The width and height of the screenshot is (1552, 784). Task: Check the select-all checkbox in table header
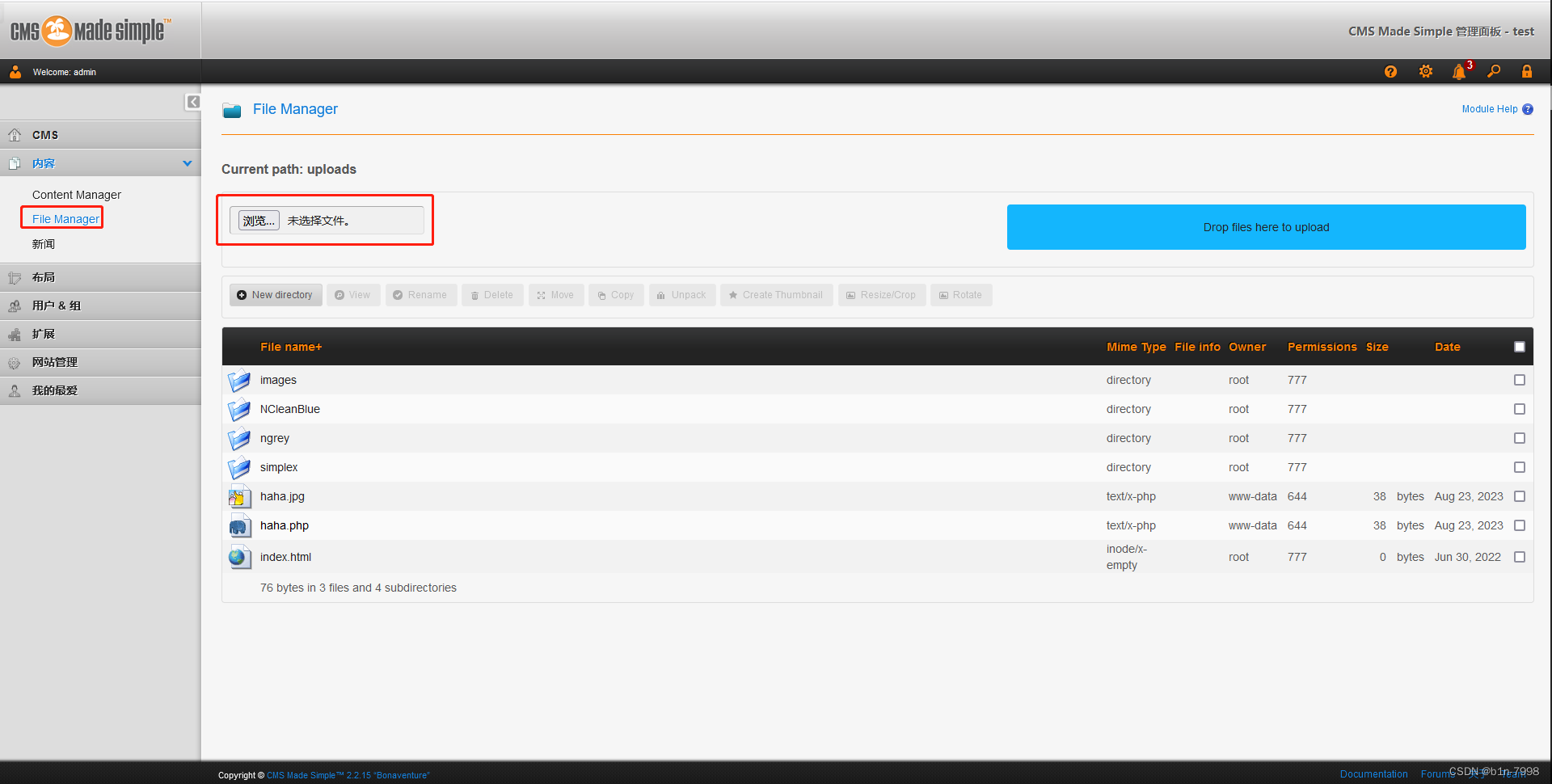click(1520, 346)
